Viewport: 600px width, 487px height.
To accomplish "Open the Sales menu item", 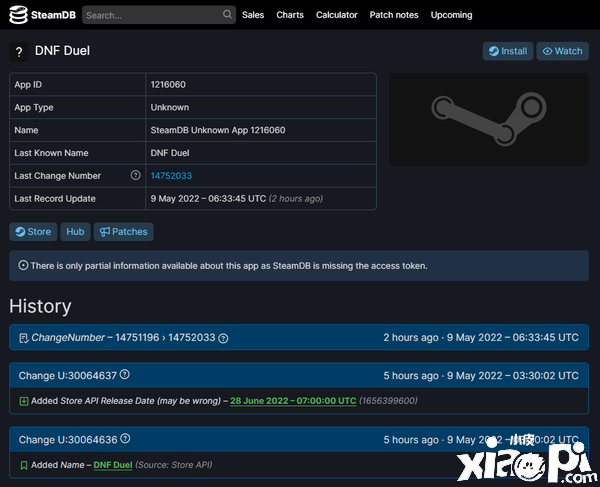I will coord(253,15).
